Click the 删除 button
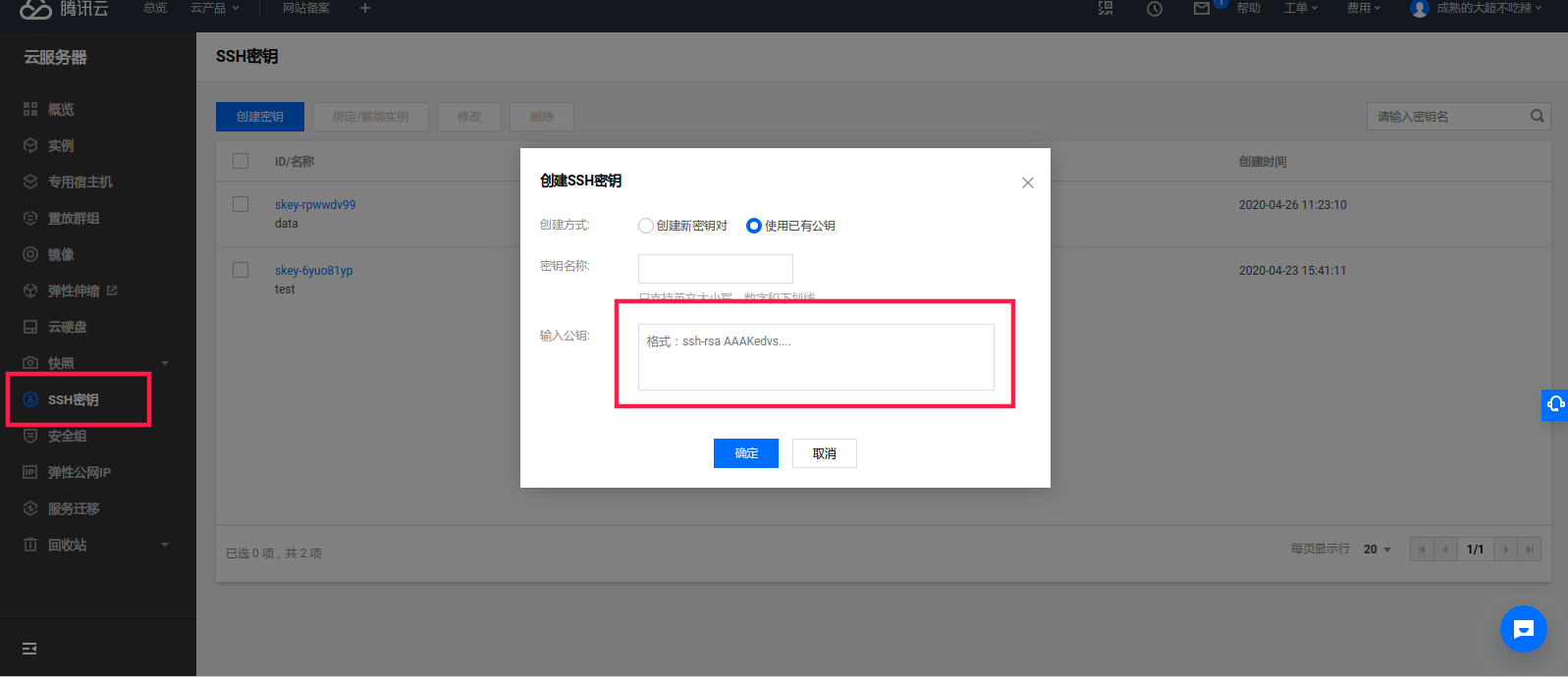Viewport: 1568px width, 680px height. click(x=542, y=117)
